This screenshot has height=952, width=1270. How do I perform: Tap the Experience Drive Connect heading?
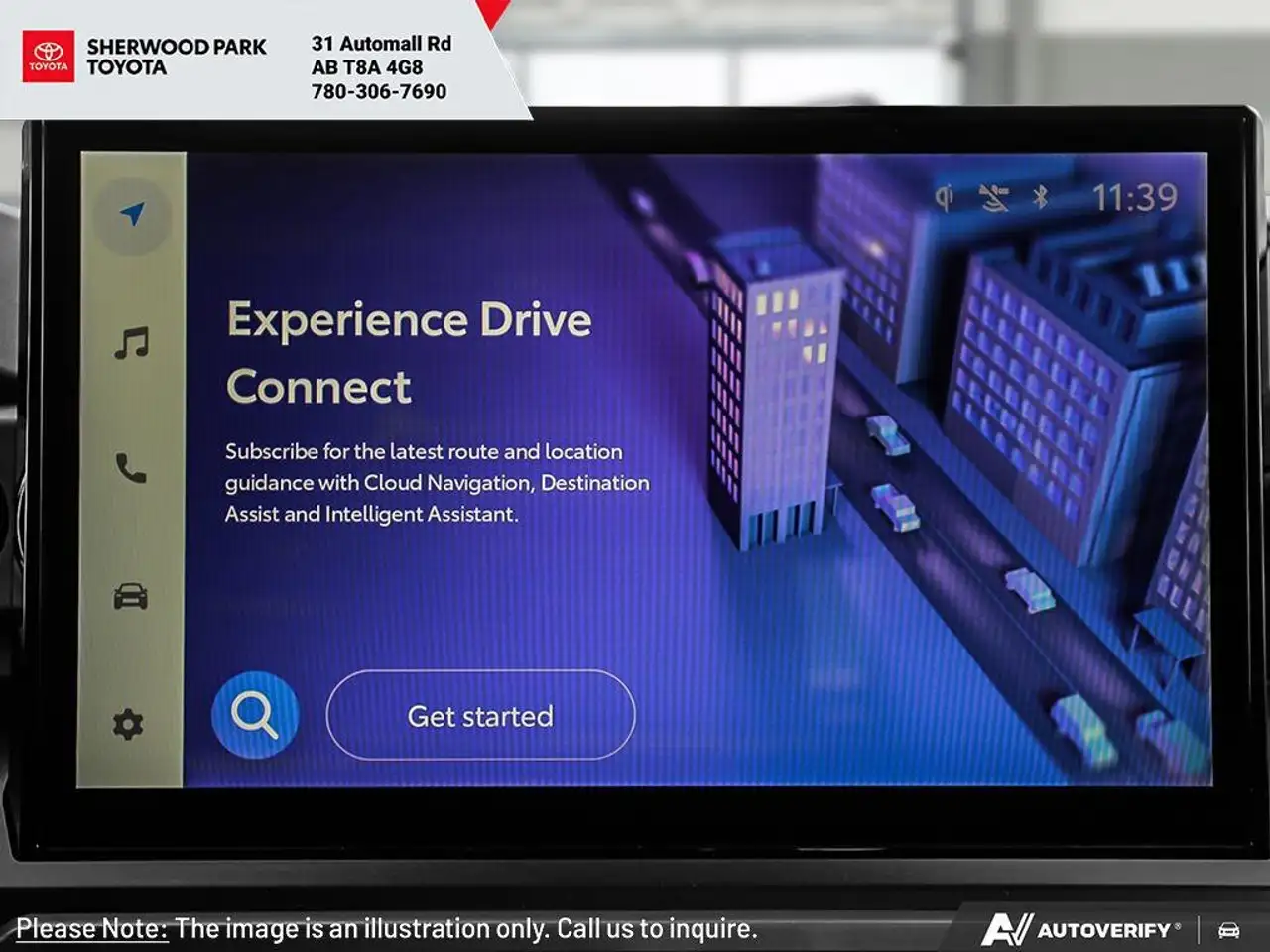click(x=409, y=353)
